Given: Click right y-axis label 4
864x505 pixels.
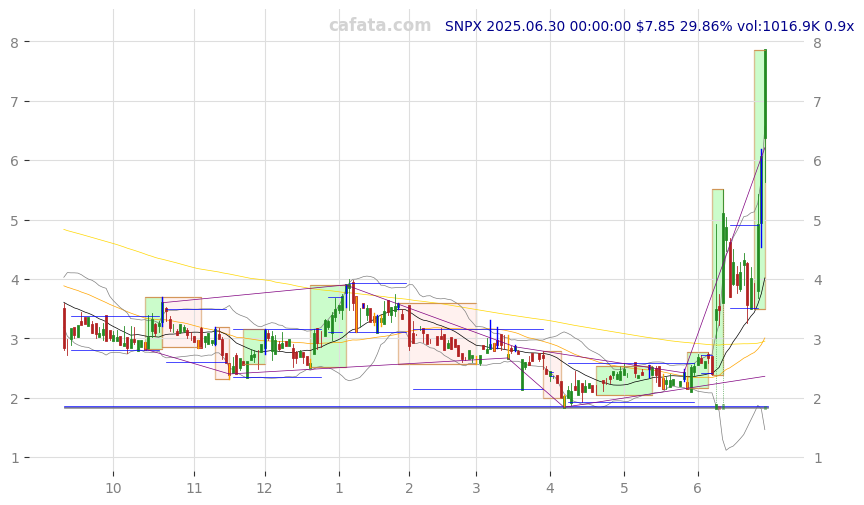Looking at the screenshot, I should [x=817, y=280].
